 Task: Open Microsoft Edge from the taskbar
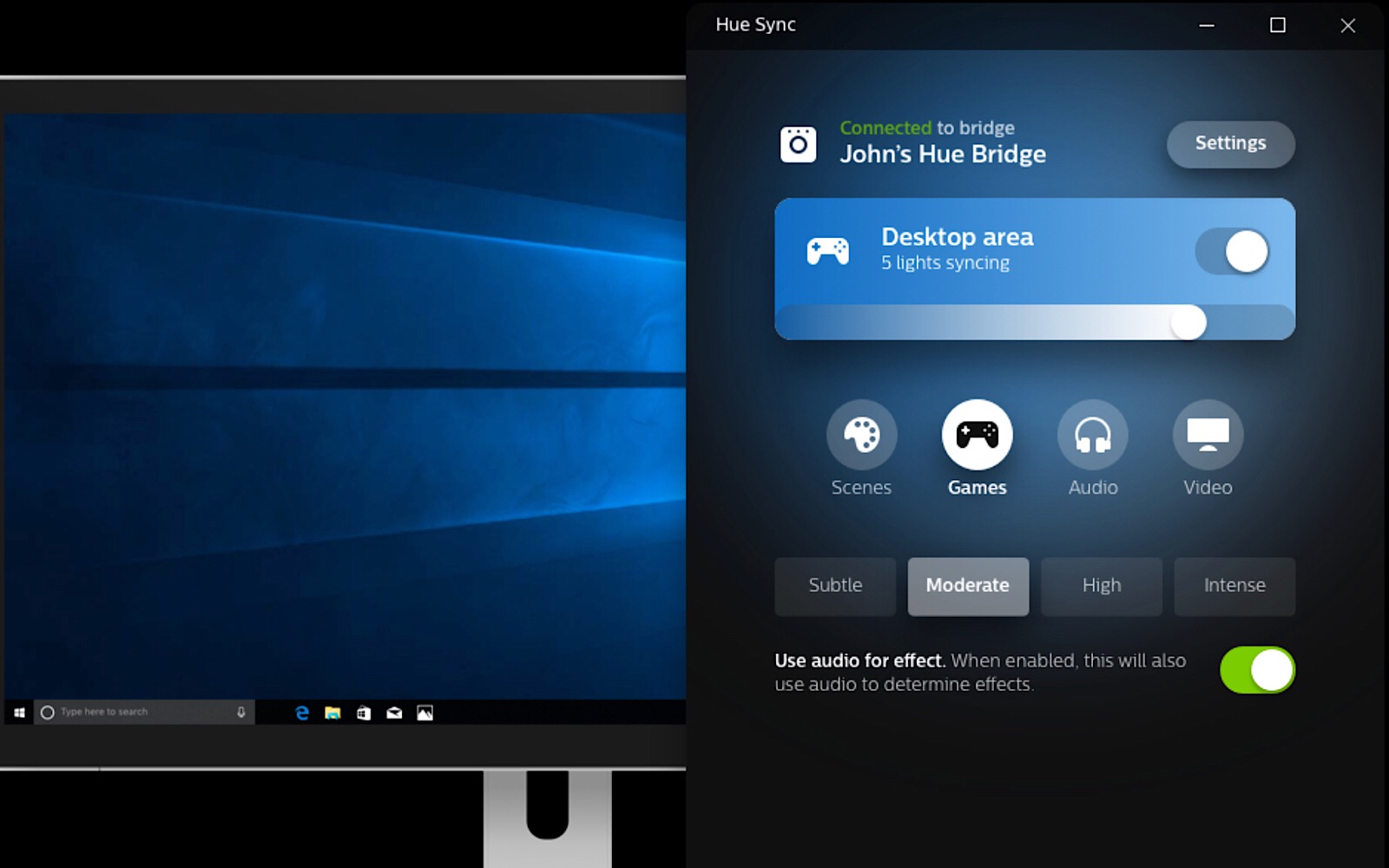pos(302,713)
